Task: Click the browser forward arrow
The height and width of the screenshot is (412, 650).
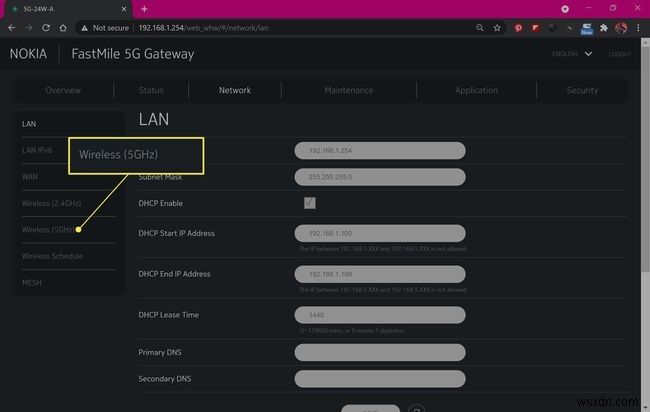Action: click(x=29, y=28)
